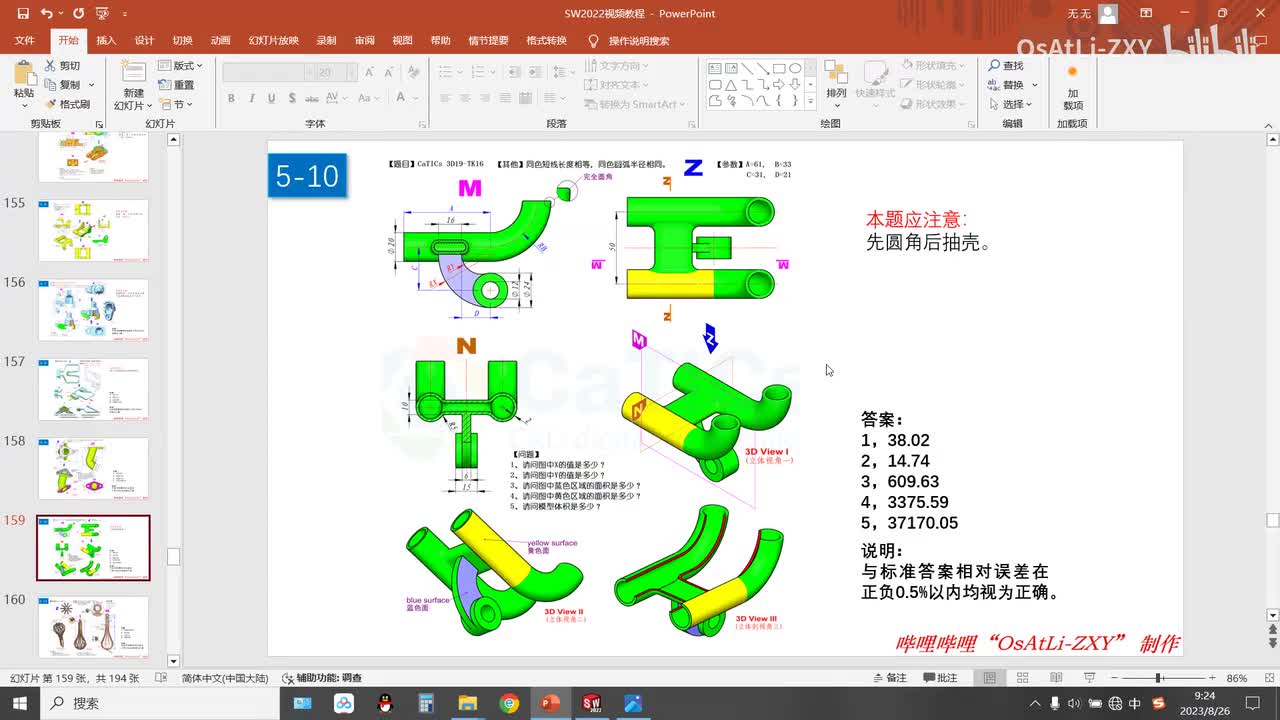Select slide 157 thumbnail
Image resolution: width=1280 pixels, height=720 pixels.
(93, 389)
